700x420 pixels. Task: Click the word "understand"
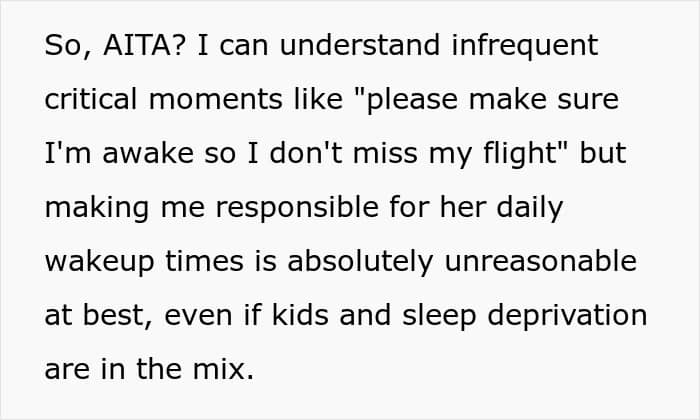click(x=360, y=45)
